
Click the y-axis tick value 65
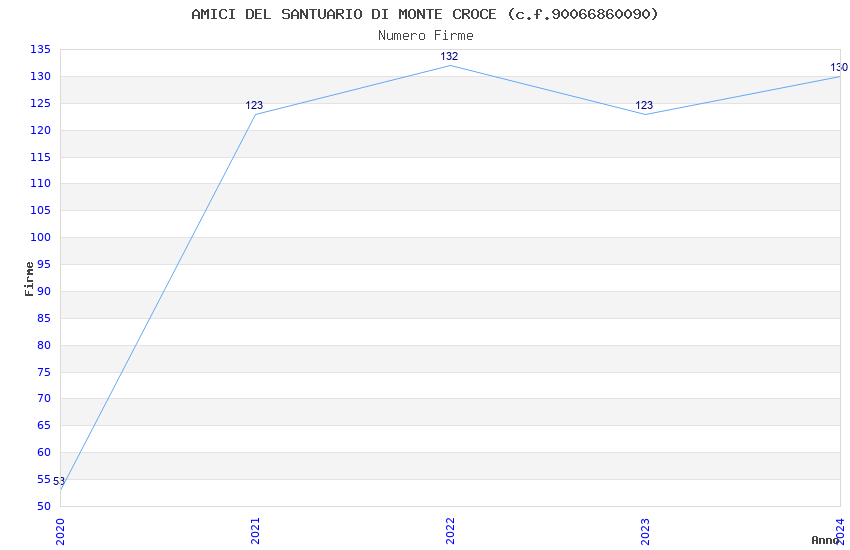click(x=44, y=425)
